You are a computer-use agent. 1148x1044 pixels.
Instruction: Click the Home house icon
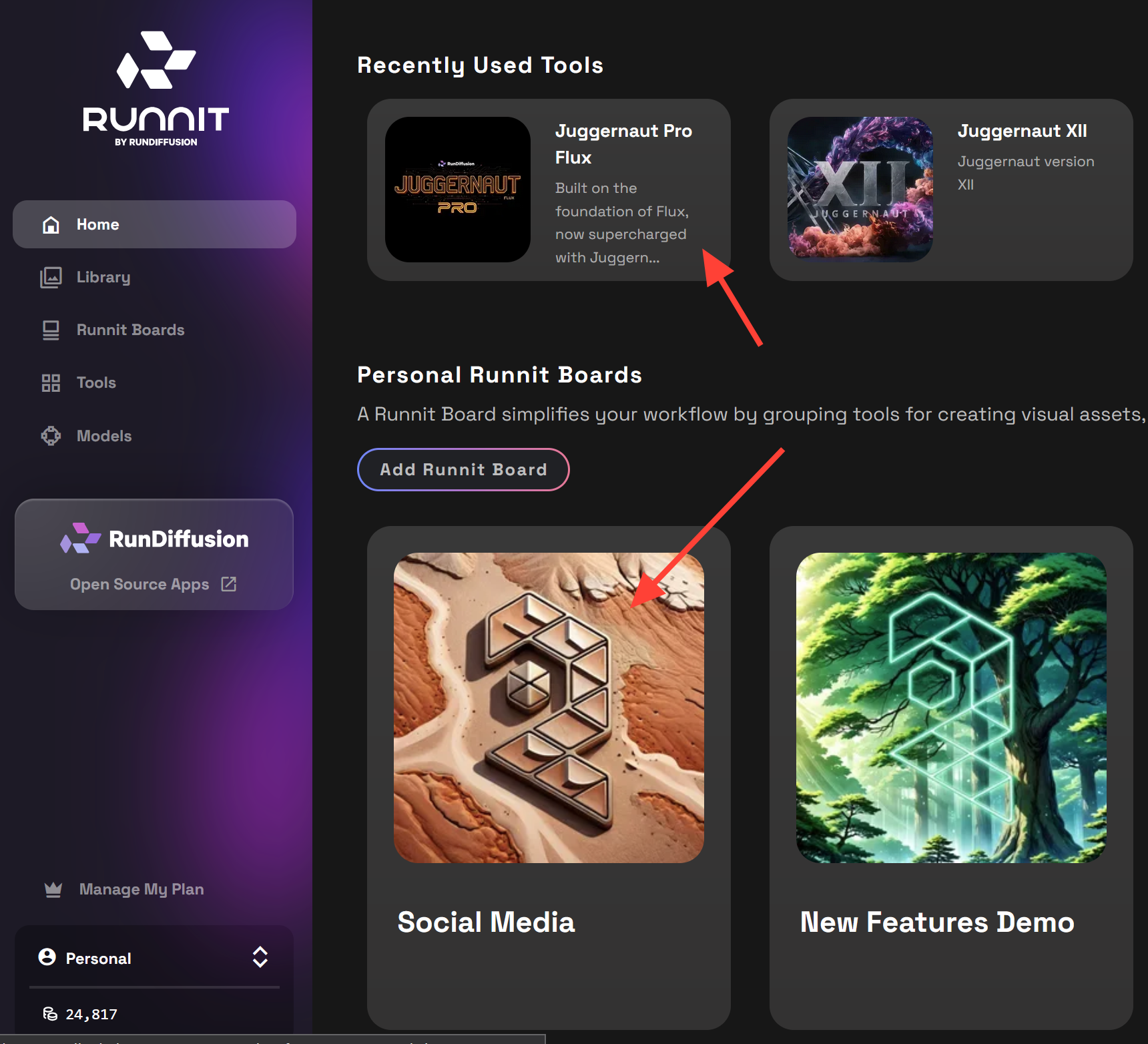coord(51,225)
